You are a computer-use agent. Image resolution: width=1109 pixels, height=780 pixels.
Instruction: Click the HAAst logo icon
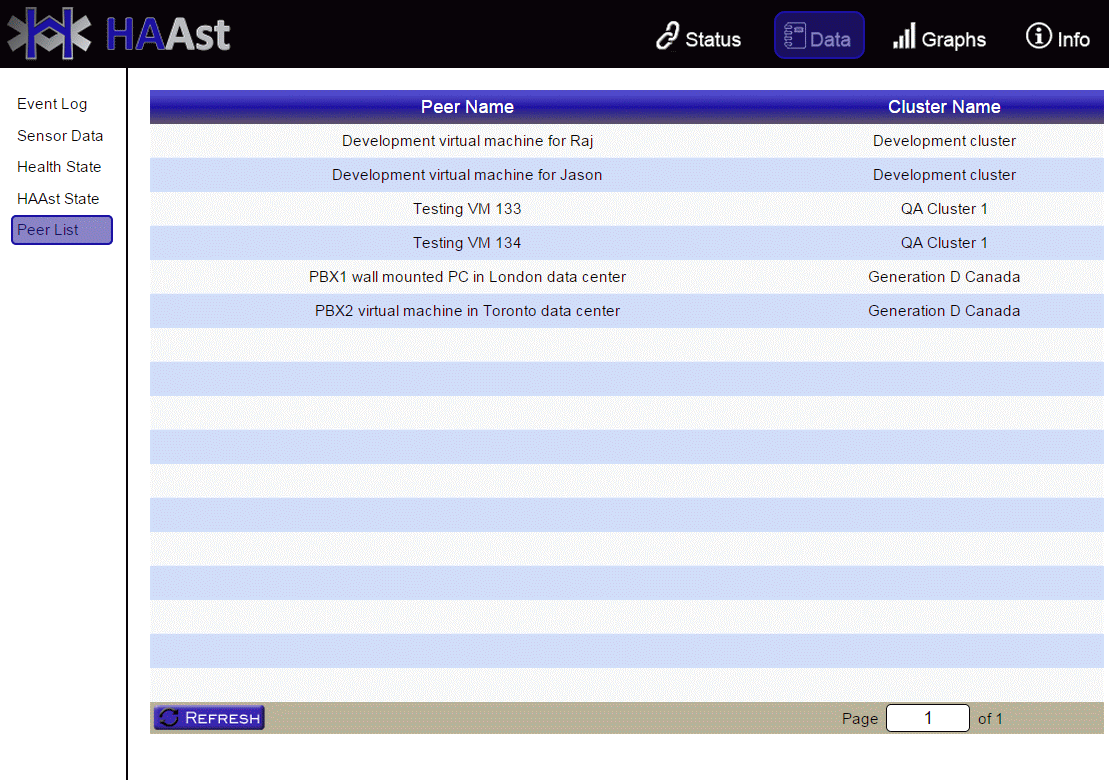pyautogui.click(x=50, y=34)
